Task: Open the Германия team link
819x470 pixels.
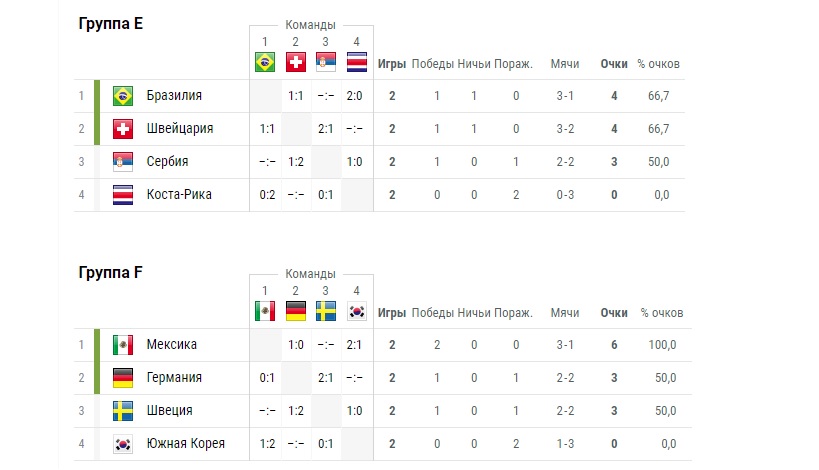Action: click(174, 378)
